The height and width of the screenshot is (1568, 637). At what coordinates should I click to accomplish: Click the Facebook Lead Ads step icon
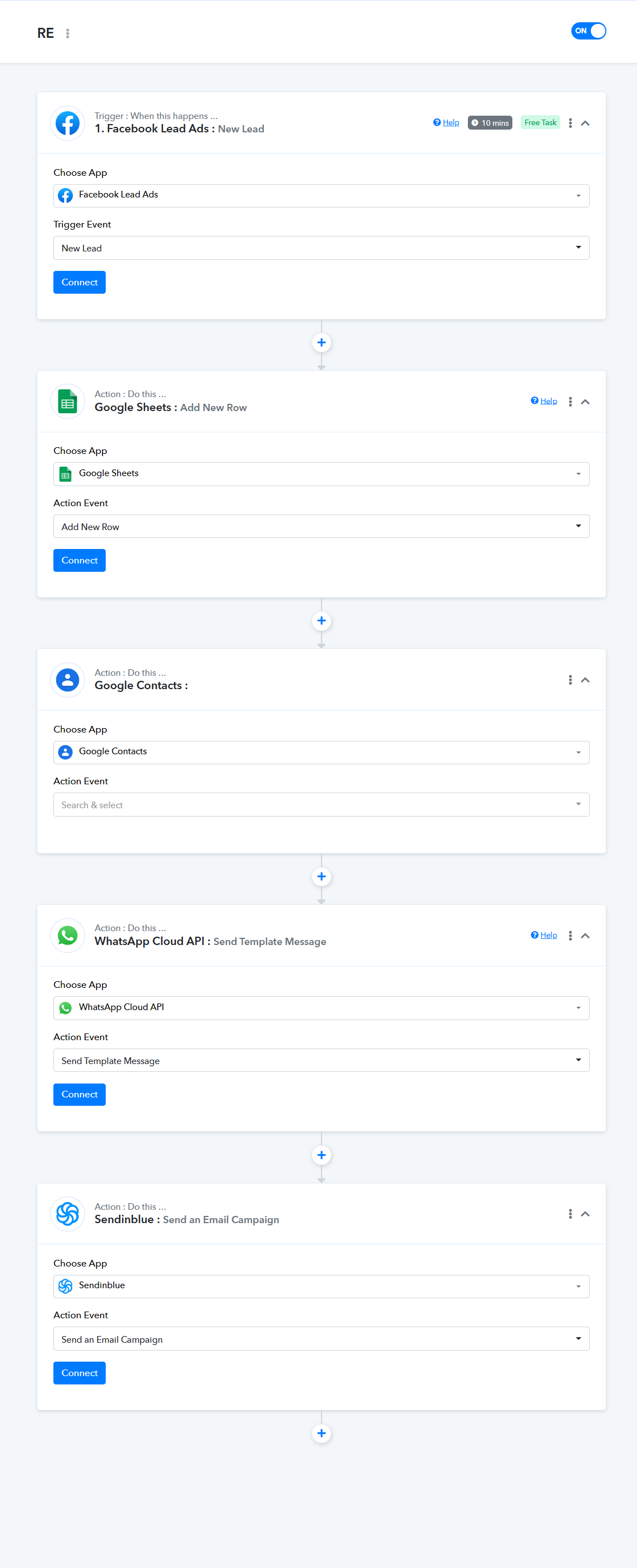[68, 123]
